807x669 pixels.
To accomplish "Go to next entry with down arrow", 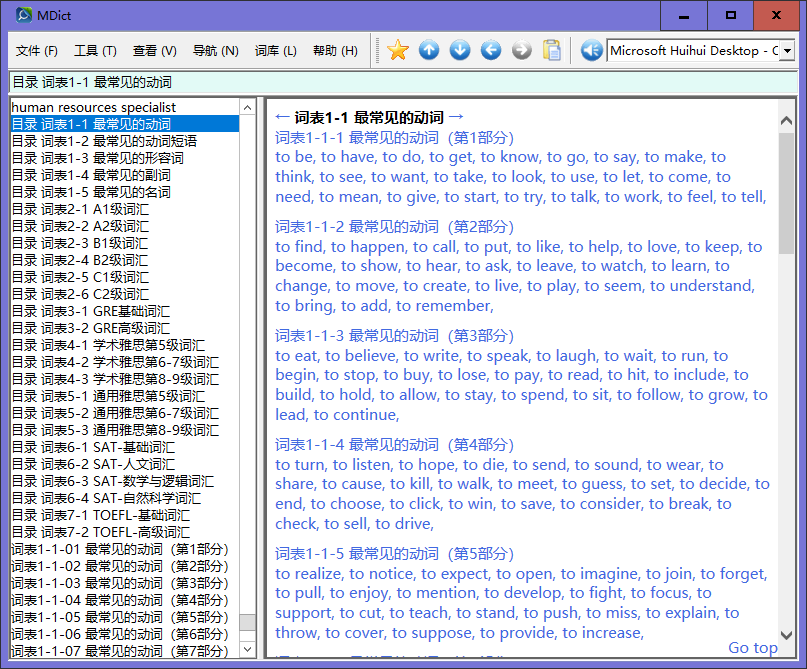I will click(x=460, y=50).
